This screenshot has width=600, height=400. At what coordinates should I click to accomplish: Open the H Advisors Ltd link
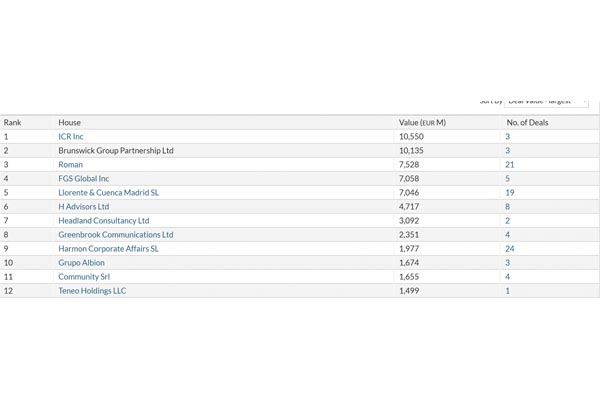pos(84,207)
